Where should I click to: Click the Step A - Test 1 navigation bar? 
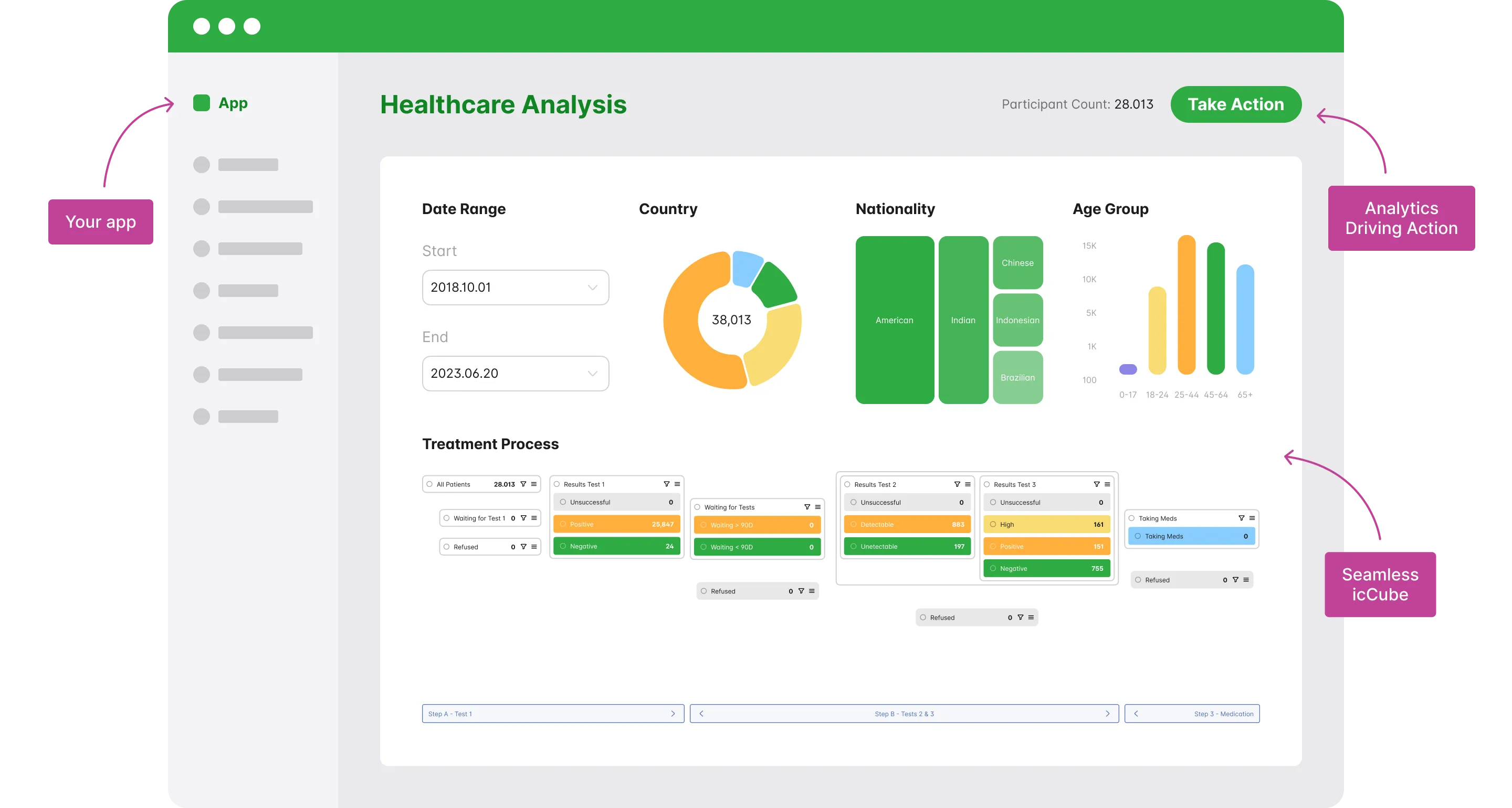pos(552,714)
